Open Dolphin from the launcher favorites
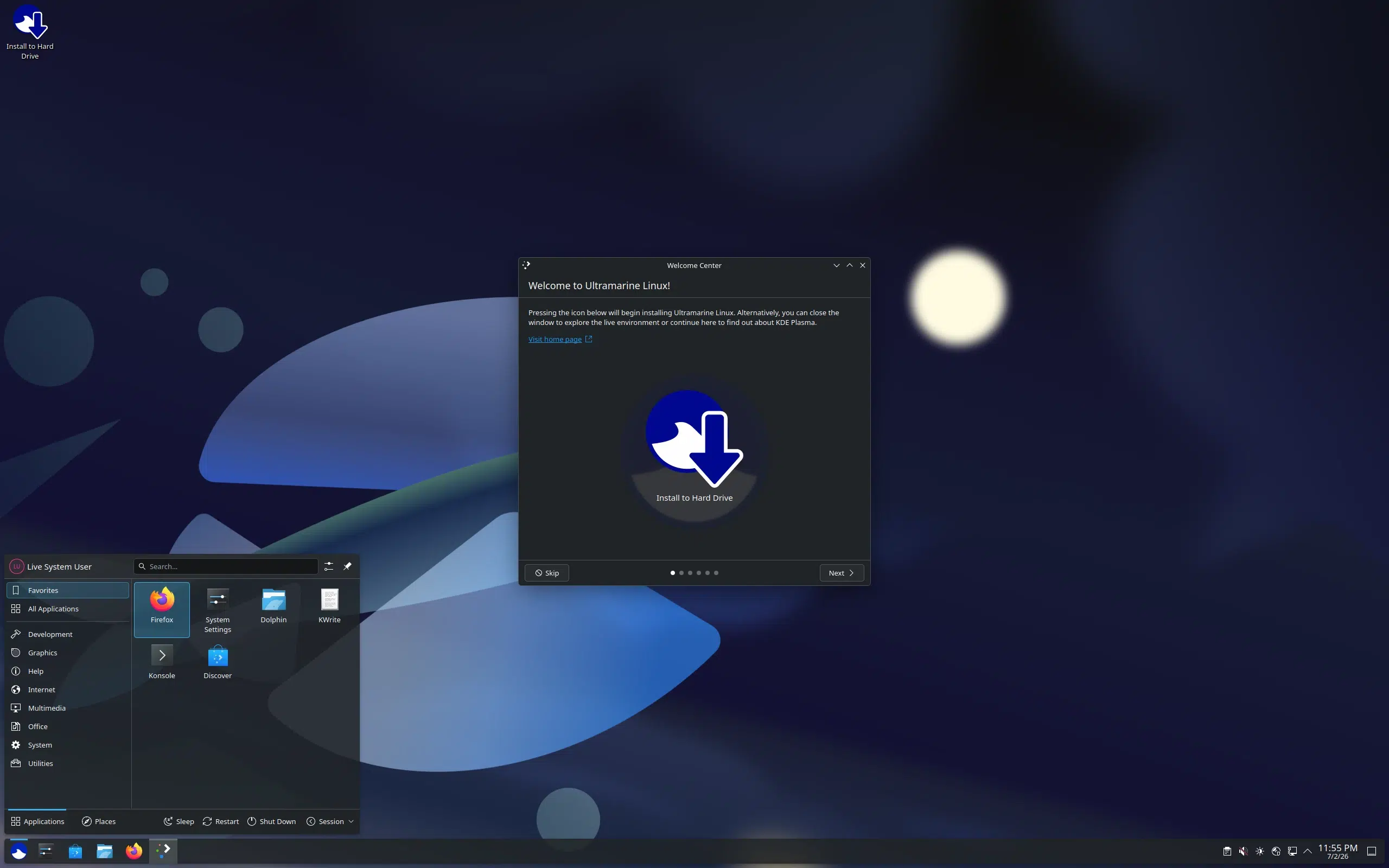1389x868 pixels. [273, 605]
